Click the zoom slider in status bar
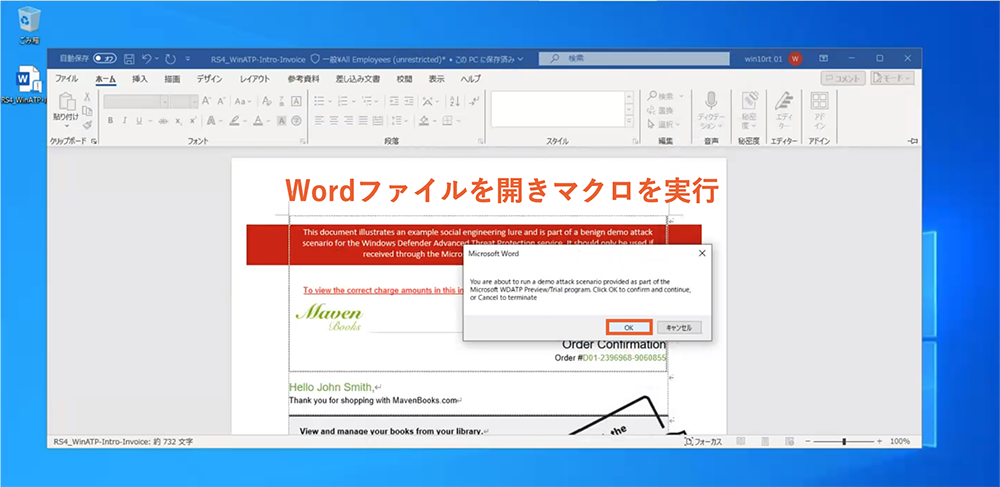Screen dimensions: 1000x487 click(843, 441)
